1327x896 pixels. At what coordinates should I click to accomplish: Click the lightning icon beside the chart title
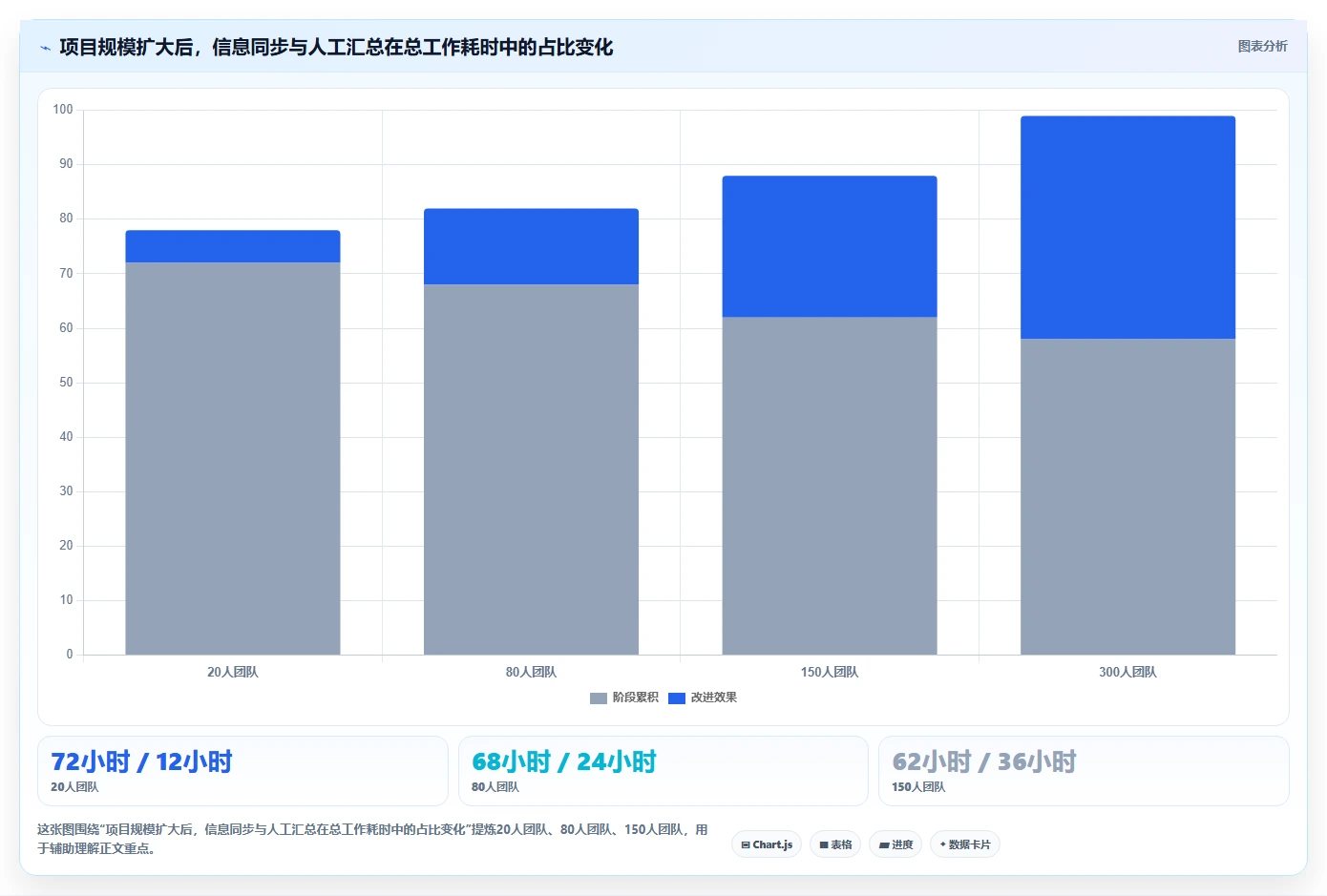pyautogui.click(x=45, y=48)
